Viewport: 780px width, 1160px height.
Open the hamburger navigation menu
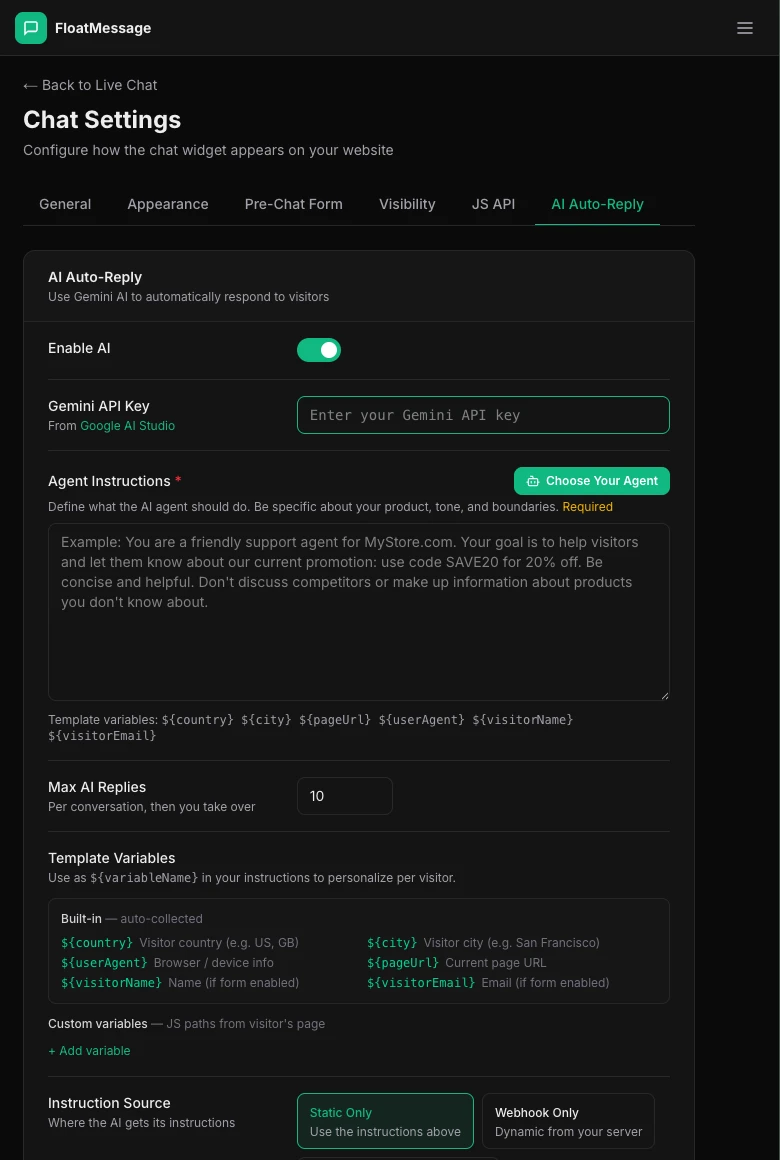click(745, 28)
